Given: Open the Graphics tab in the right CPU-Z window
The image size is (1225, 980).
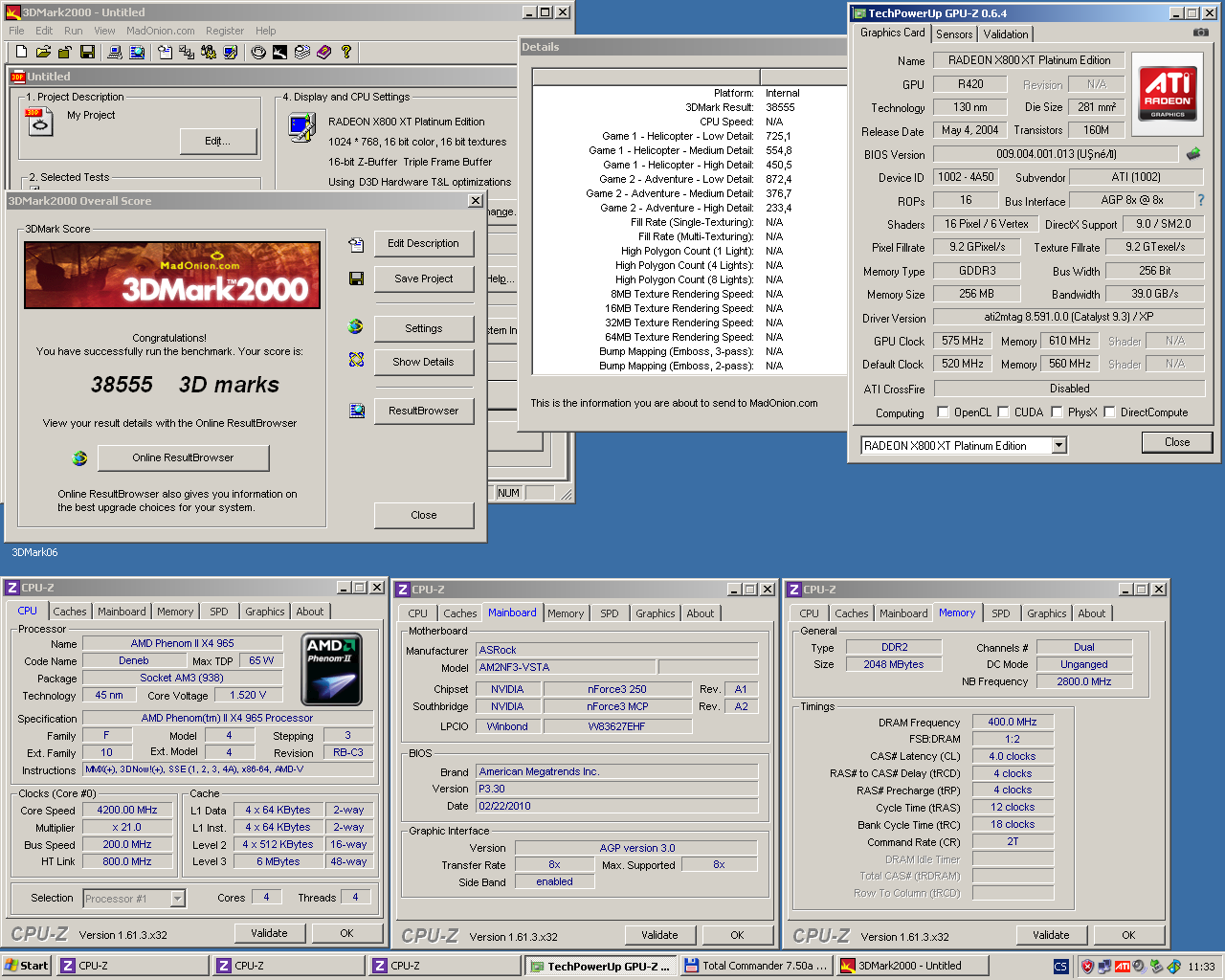Looking at the screenshot, I should coord(1047,613).
